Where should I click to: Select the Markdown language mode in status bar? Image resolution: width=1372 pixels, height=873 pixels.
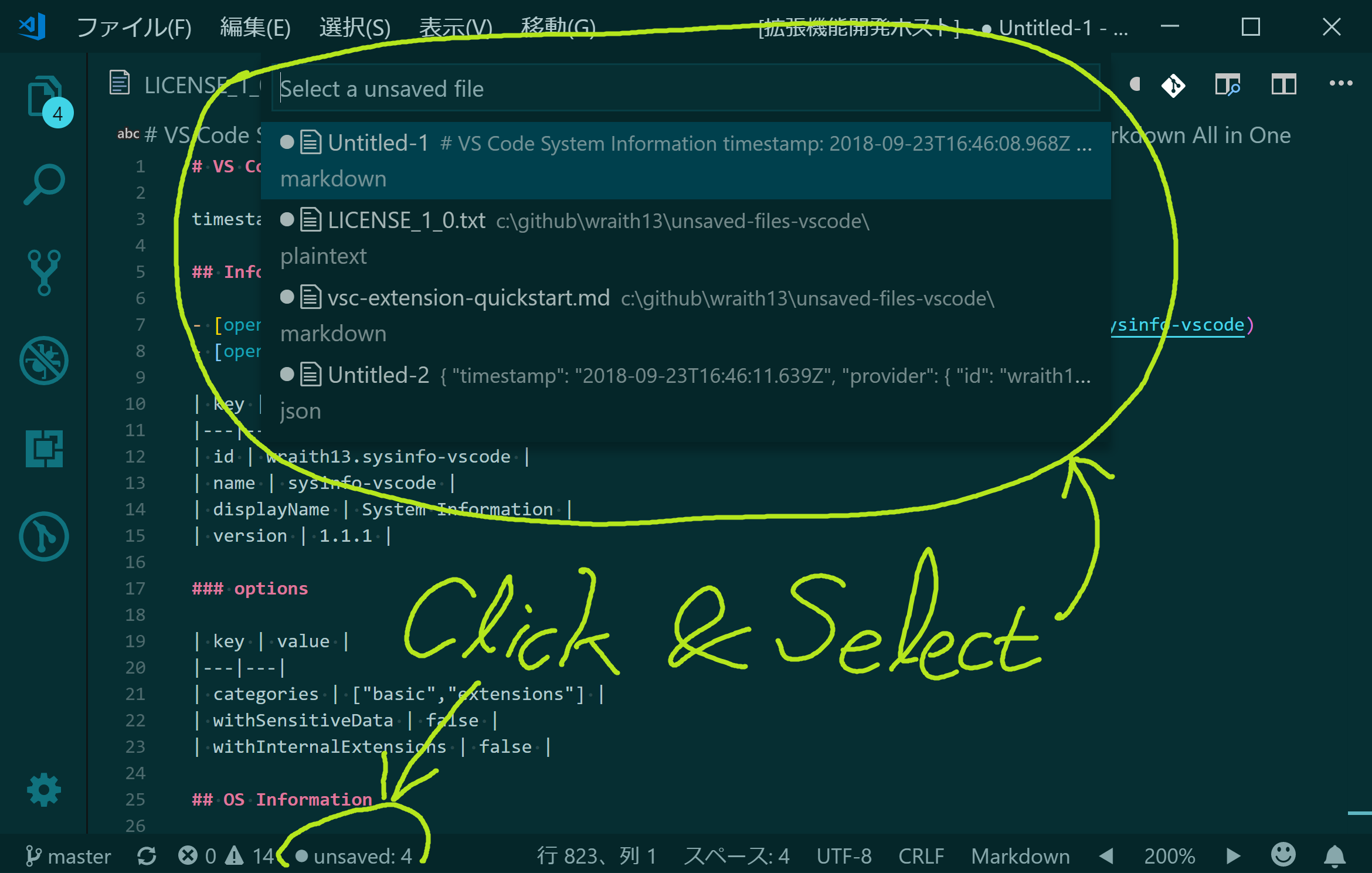[1020, 857]
